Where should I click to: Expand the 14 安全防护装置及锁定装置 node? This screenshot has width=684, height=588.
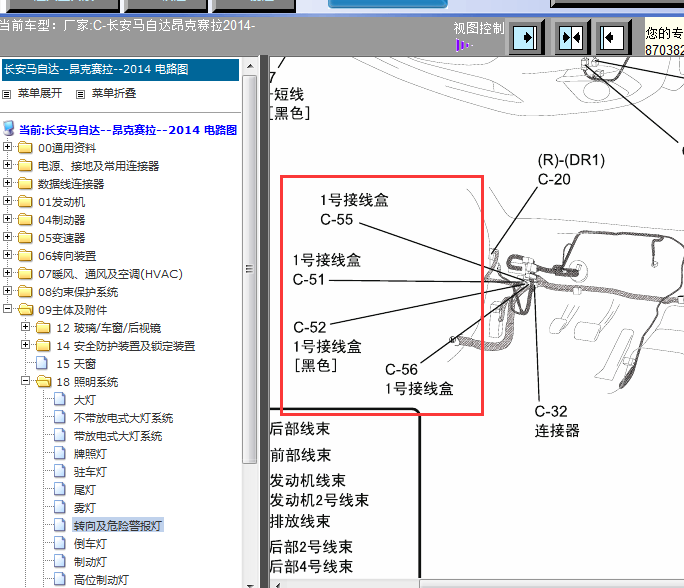pyautogui.click(x=25, y=345)
